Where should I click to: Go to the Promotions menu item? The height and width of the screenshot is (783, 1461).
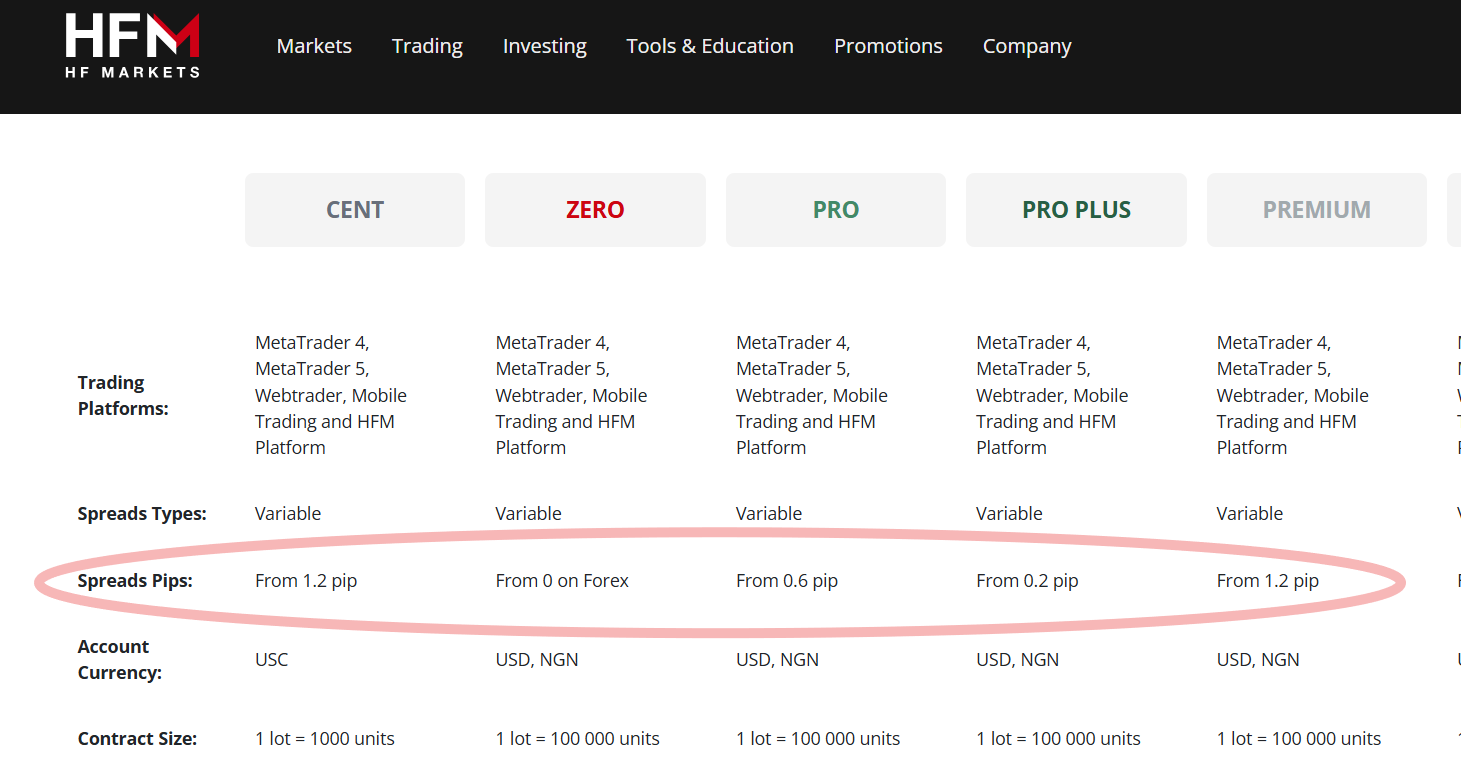888,46
